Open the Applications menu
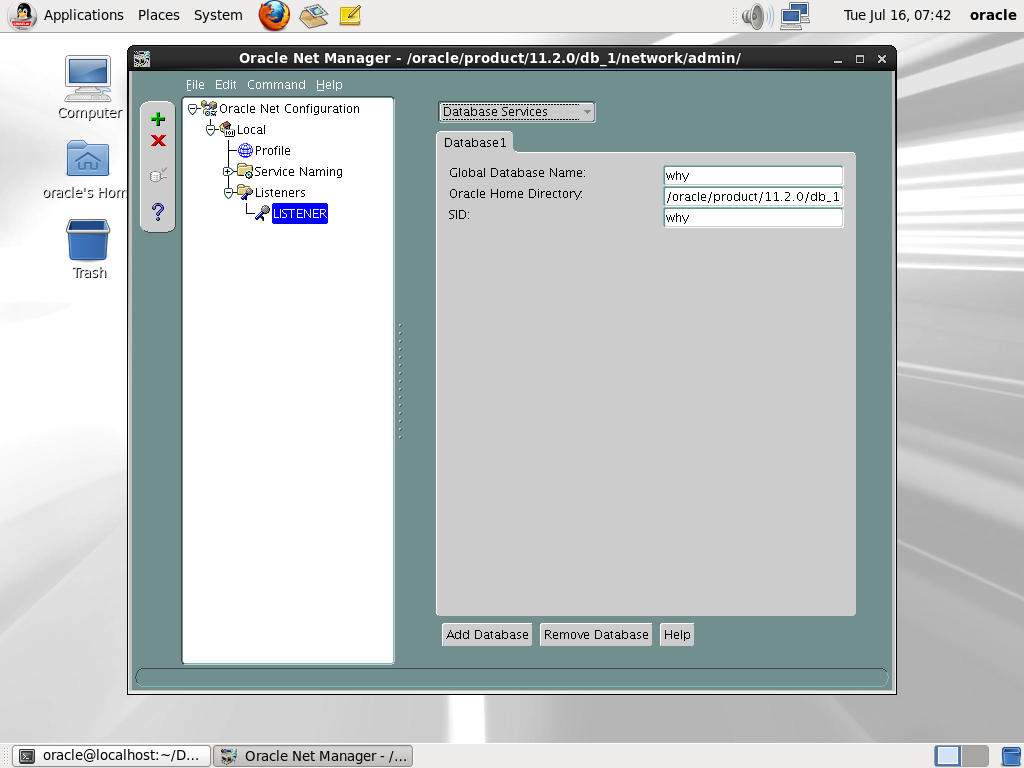 [x=84, y=15]
